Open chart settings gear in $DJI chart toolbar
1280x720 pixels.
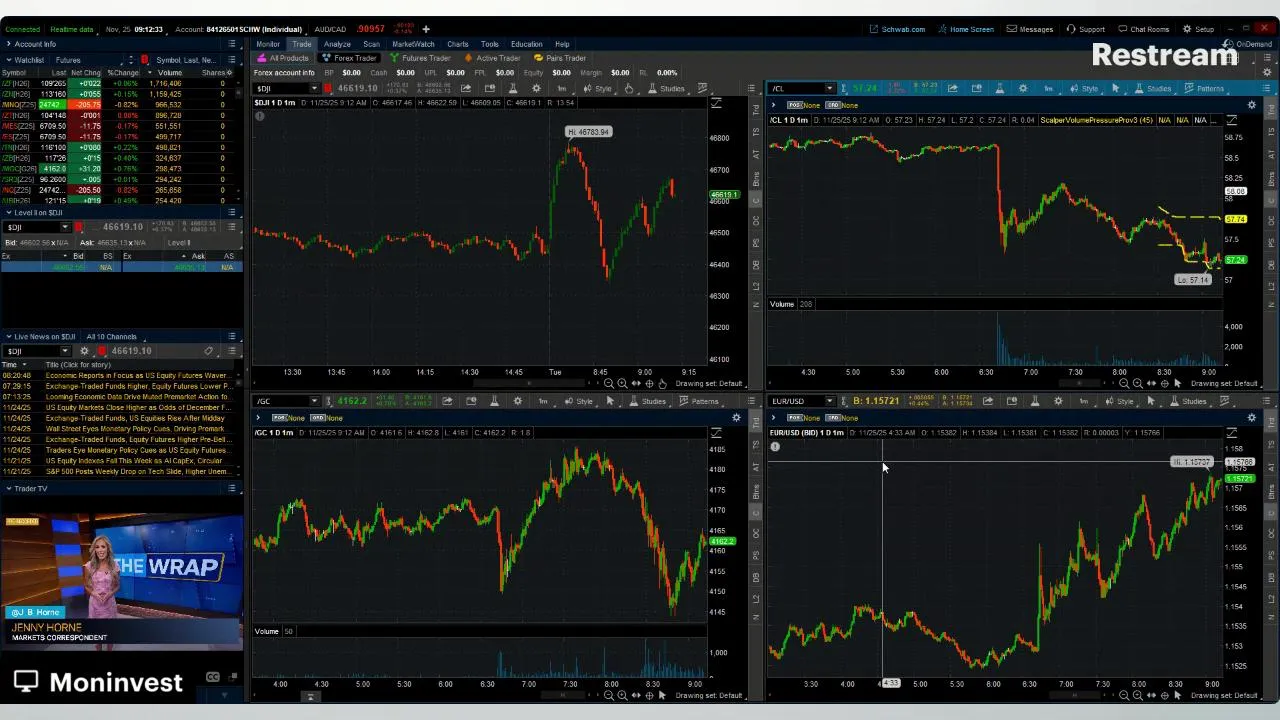click(x=536, y=89)
